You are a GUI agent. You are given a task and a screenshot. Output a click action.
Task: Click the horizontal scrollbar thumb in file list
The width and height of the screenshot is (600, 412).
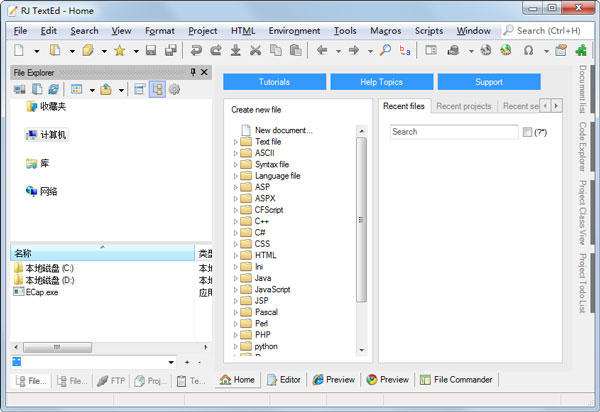point(57,347)
